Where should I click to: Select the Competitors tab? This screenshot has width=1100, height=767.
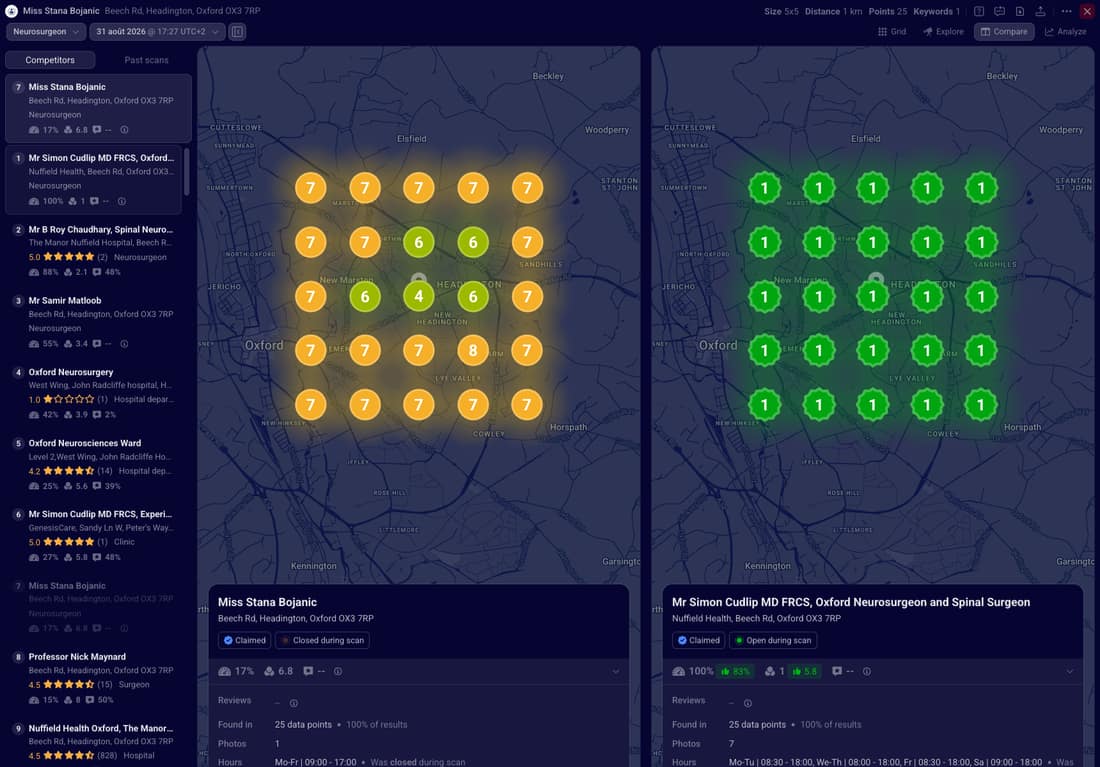[50, 60]
